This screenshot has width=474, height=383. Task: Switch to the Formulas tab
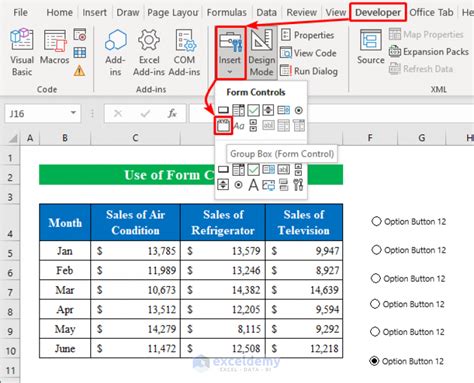(x=227, y=13)
